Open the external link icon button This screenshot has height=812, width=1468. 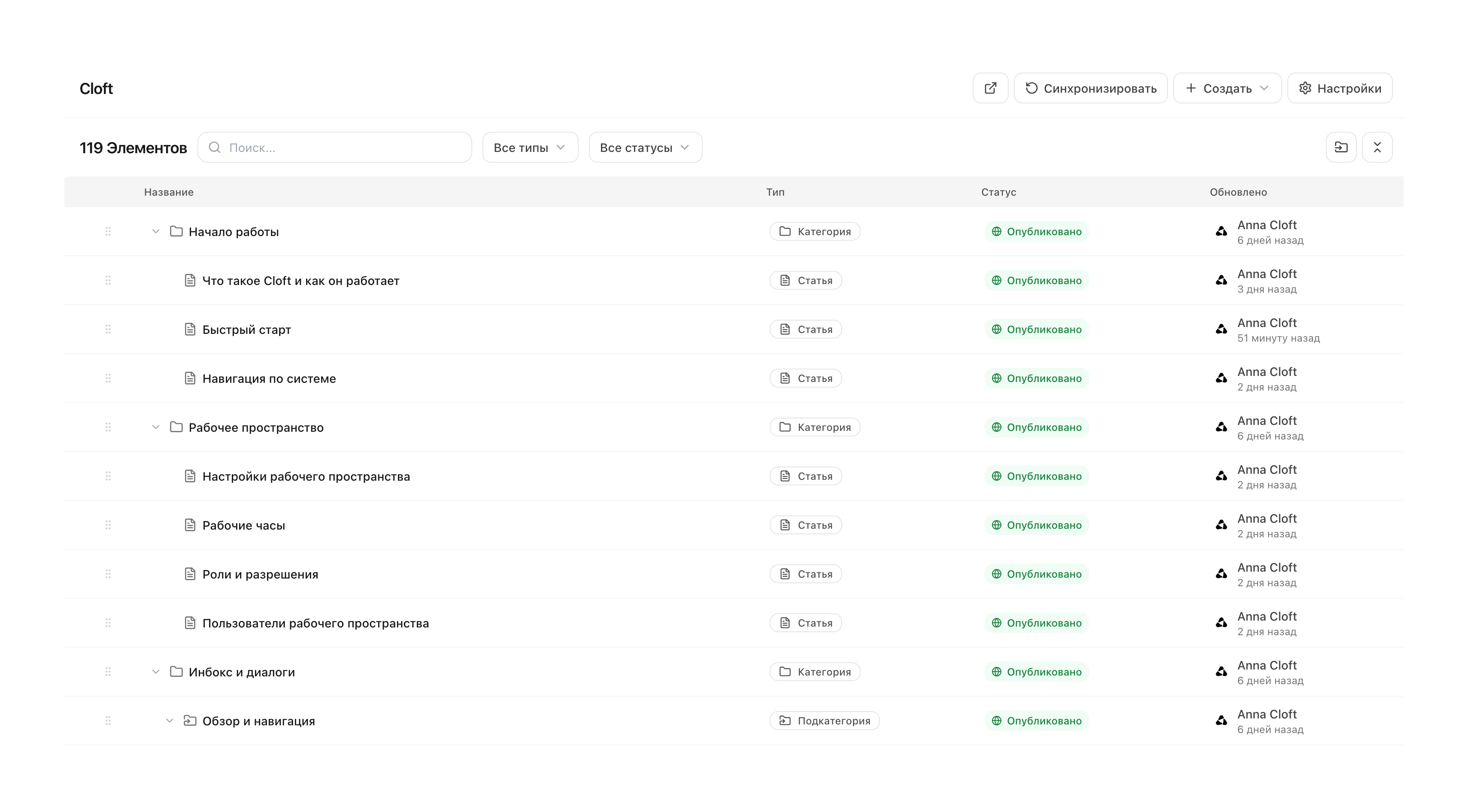click(990, 88)
